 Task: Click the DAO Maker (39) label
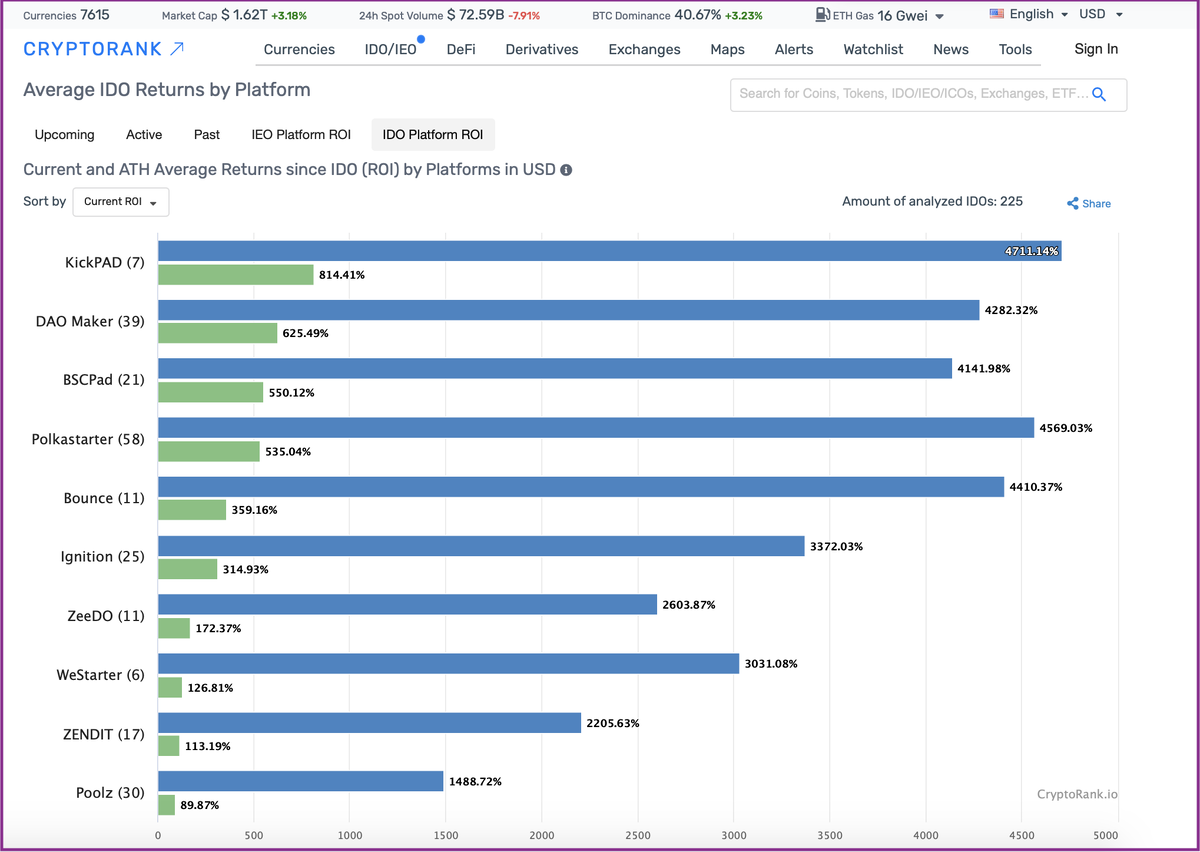(90, 322)
